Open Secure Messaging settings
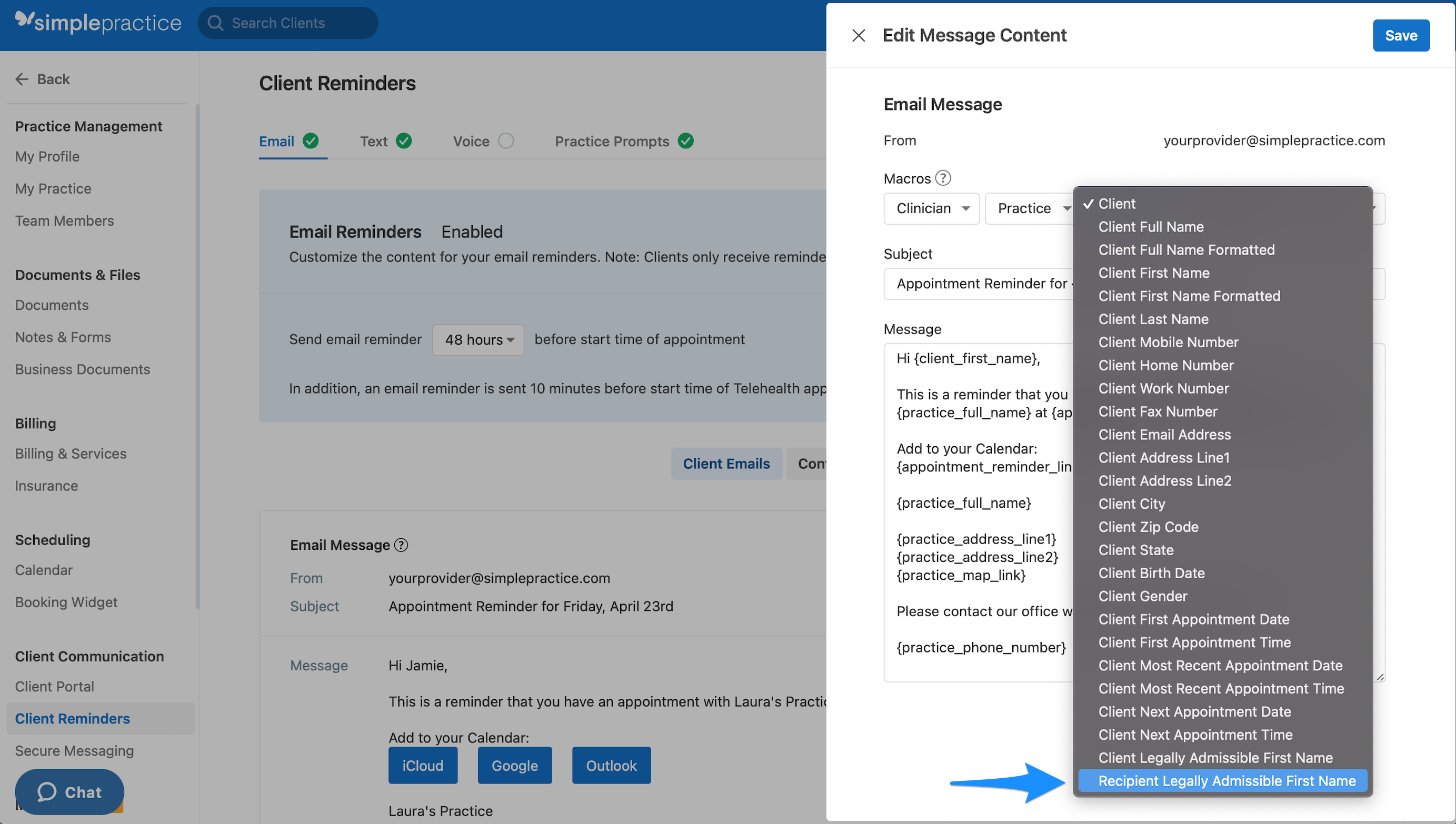 tap(74, 751)
